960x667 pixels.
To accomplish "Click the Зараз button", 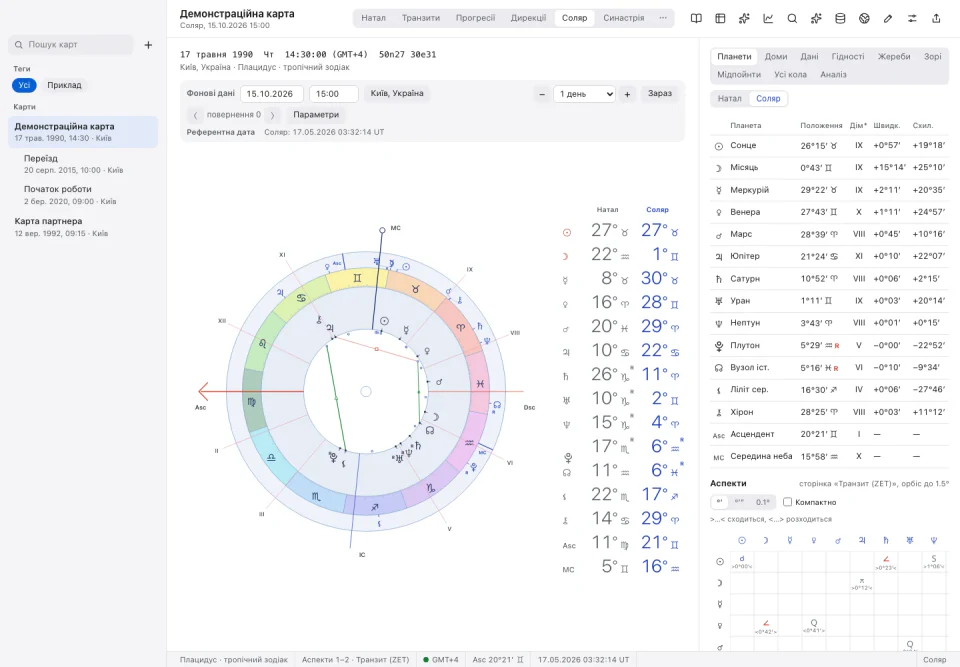I will tap(660, 94).
